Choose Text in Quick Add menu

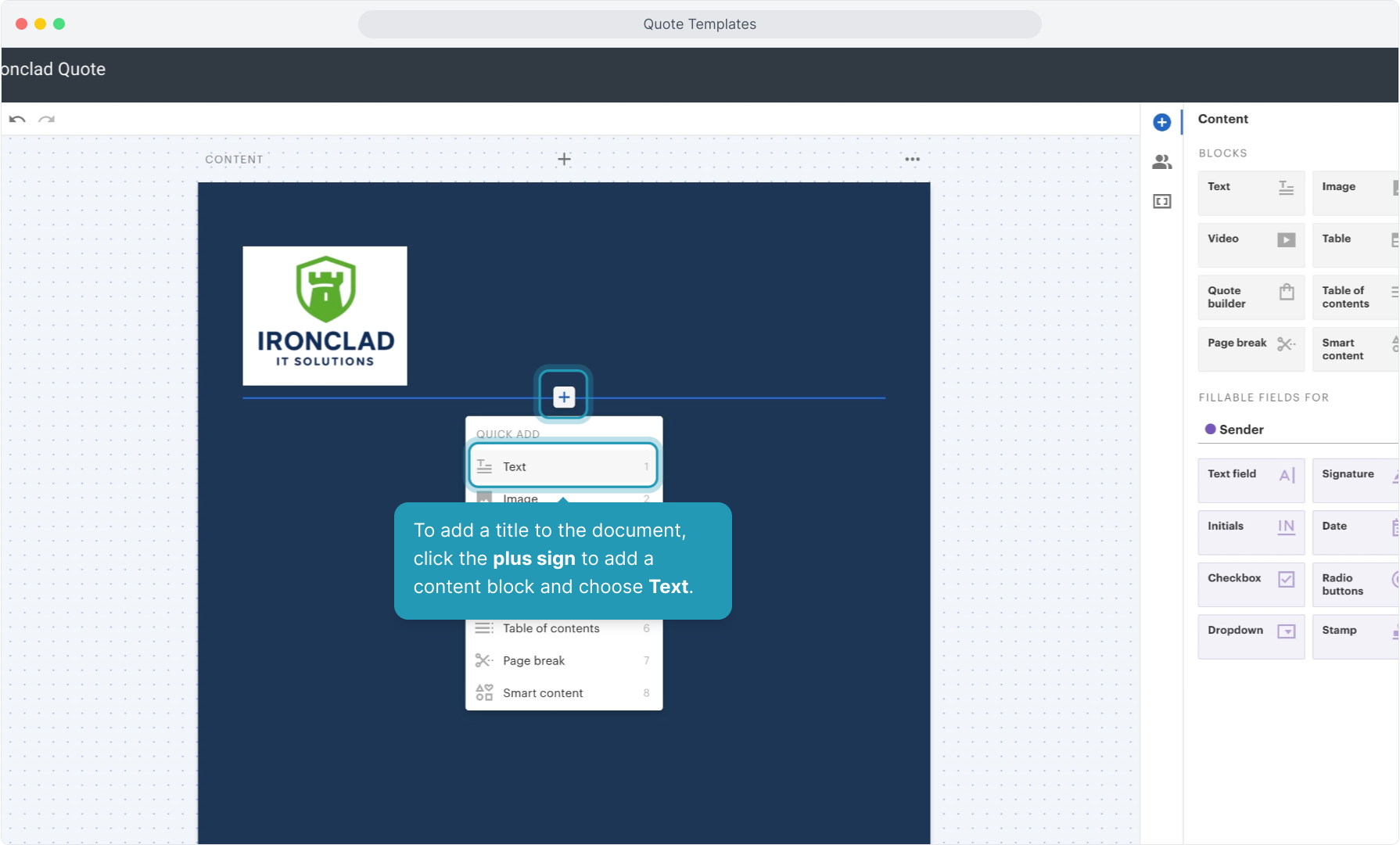pyautogui.click(x=563, y=466)
